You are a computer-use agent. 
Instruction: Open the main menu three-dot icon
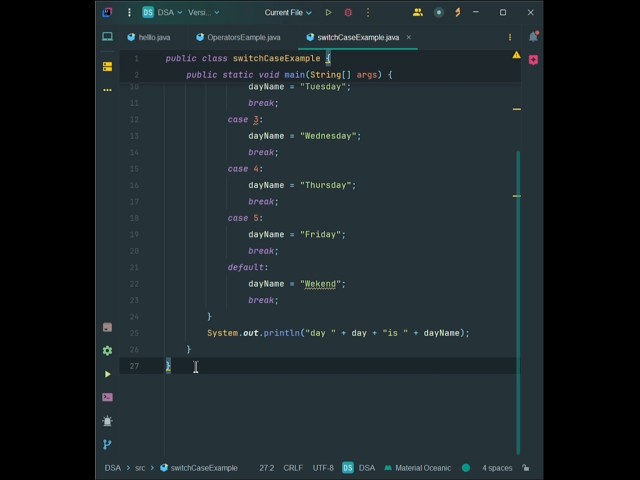129,13
